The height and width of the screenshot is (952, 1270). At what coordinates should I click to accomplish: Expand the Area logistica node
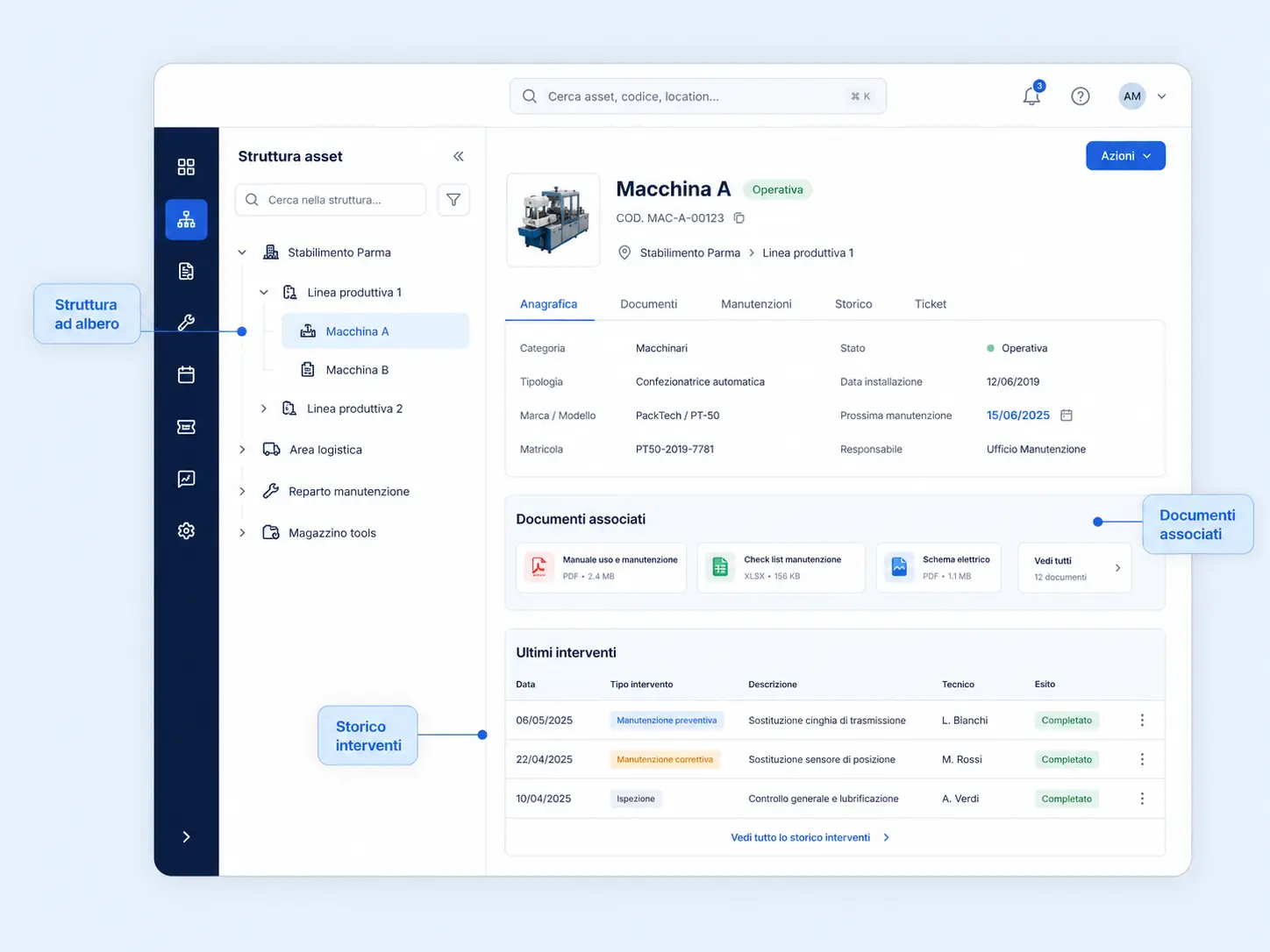click(x=242, y=450)
